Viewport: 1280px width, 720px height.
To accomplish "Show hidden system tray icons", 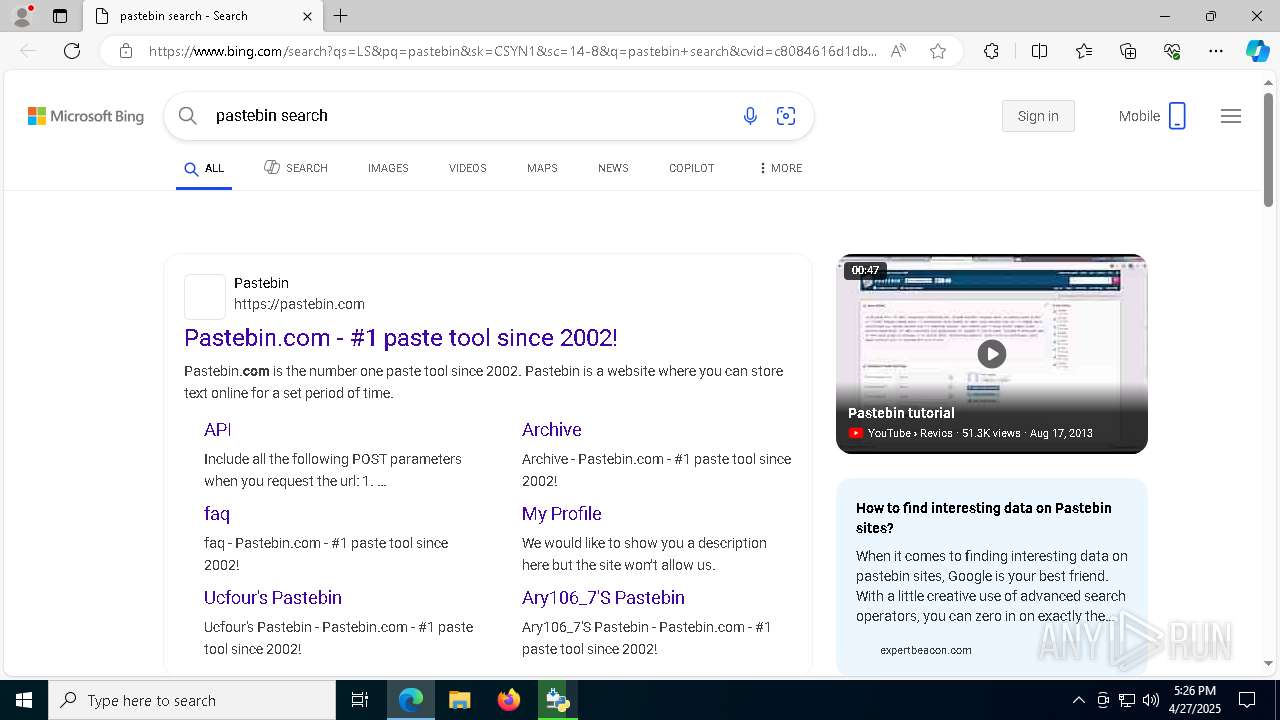I will (1078, 700).
